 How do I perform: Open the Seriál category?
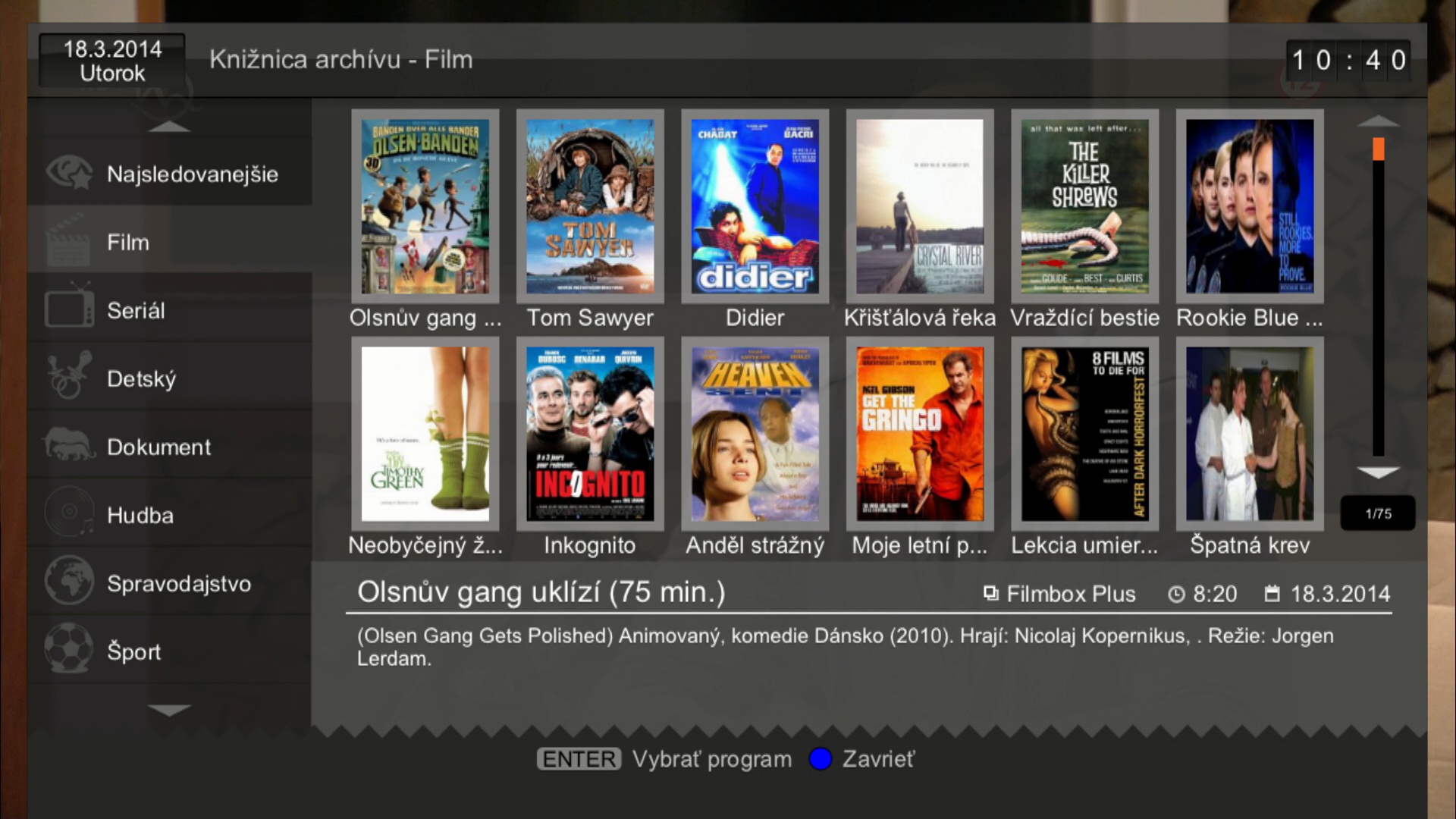[x=170, y=310]
